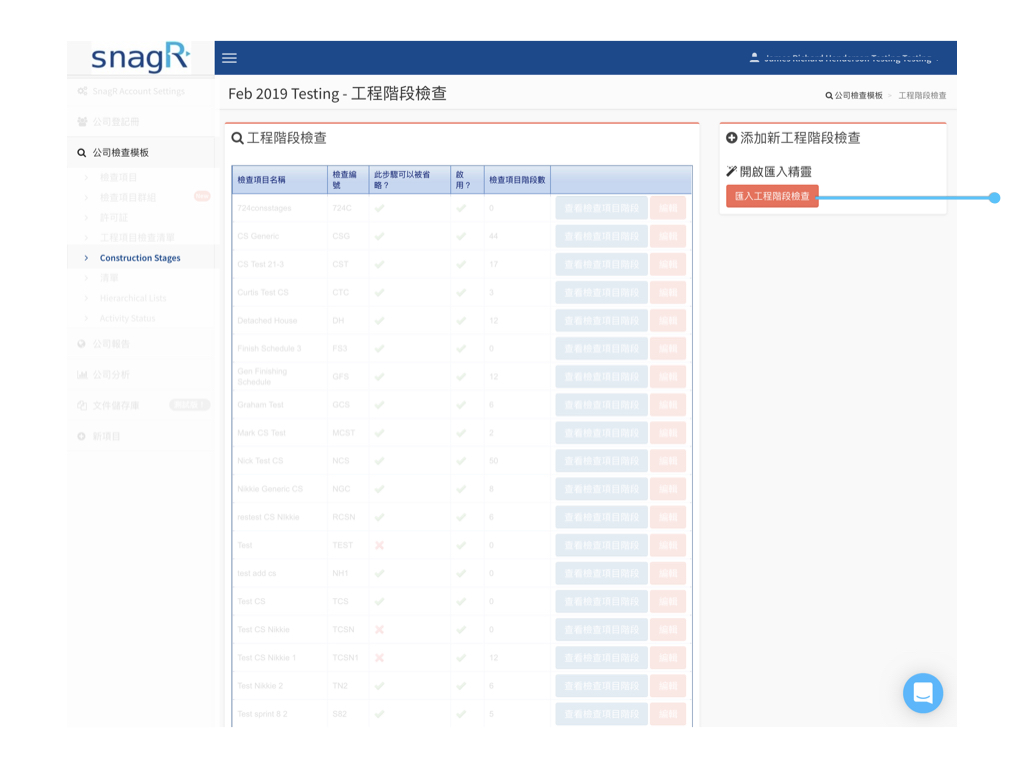
Task: Expand Construction Stages chevron
Action: pos(86,258)
